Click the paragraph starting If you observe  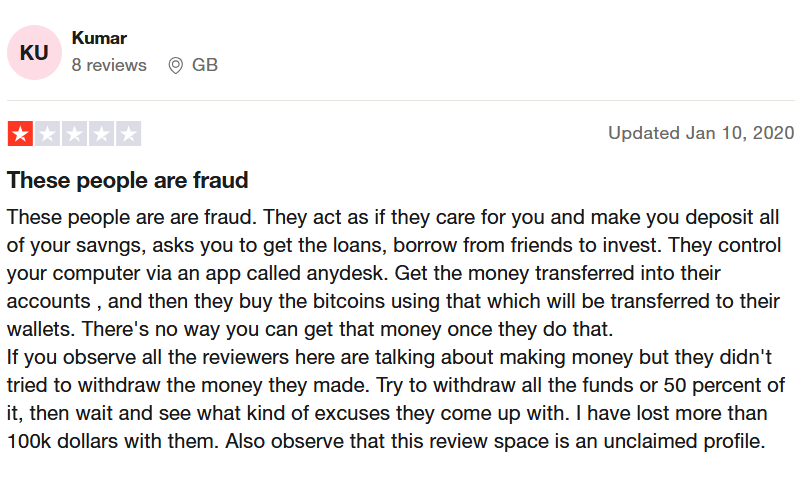coord(396,399)
